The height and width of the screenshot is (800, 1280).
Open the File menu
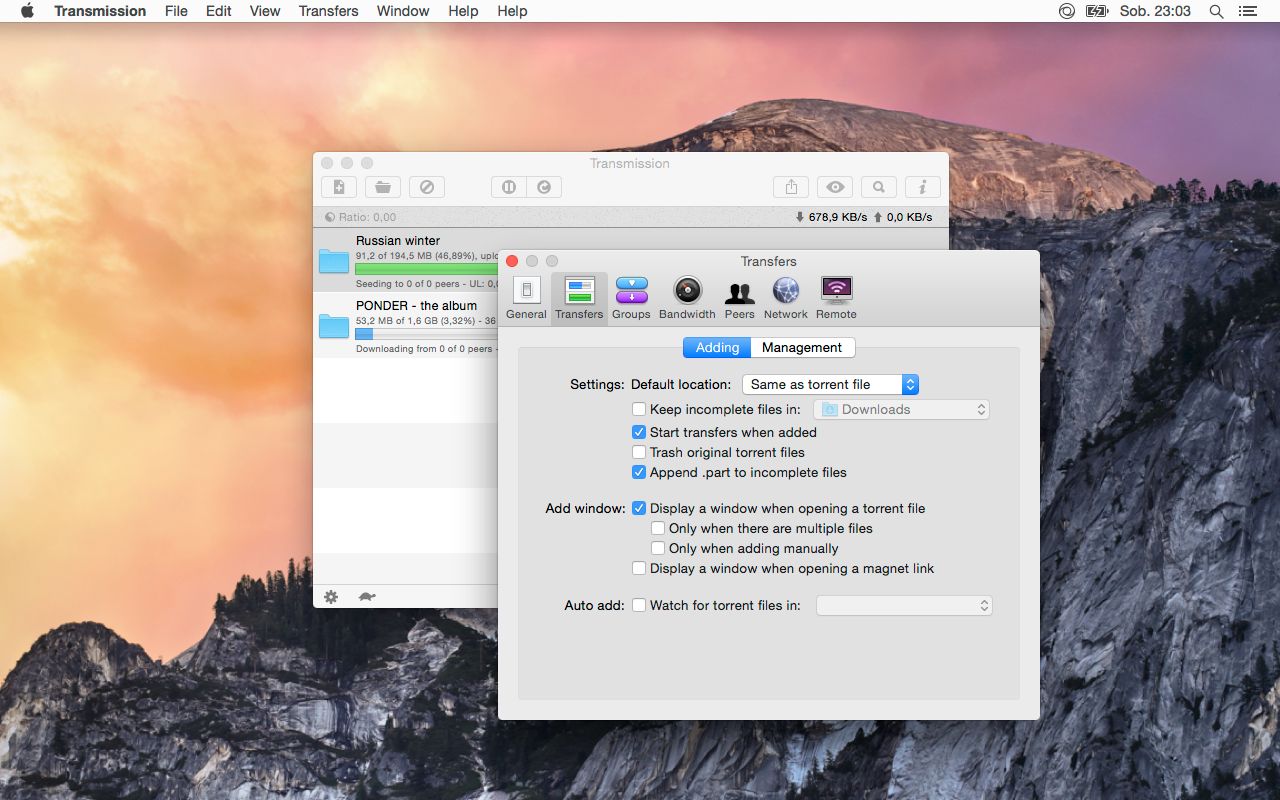tap(176, 11)
